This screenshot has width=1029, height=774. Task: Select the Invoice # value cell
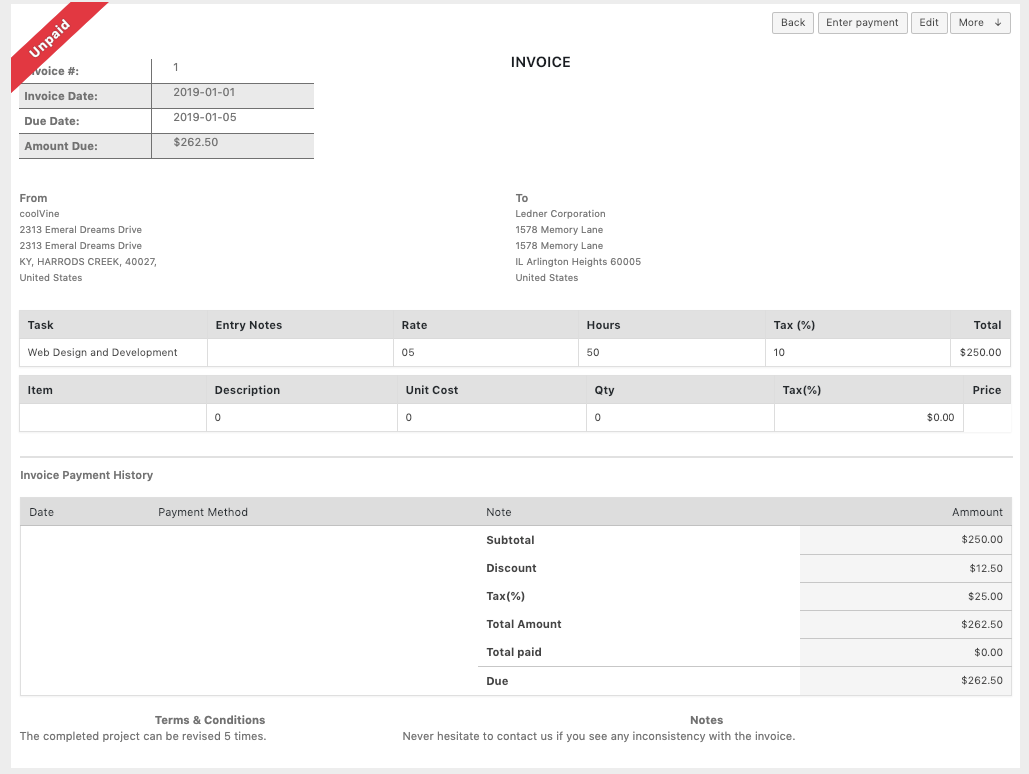tap(232, 70)
